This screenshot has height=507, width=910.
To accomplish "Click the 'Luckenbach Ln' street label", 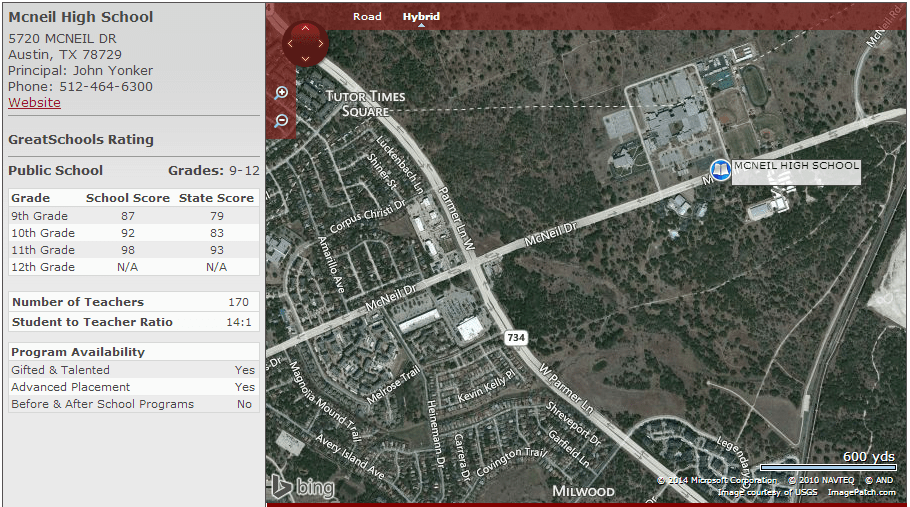I will pos(400,164).
